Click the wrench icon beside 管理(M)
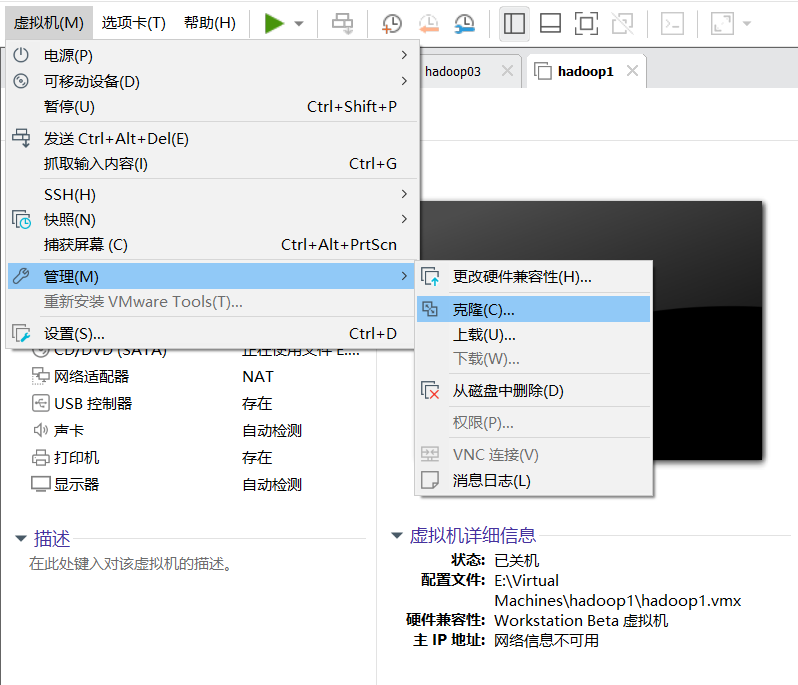 21,276
